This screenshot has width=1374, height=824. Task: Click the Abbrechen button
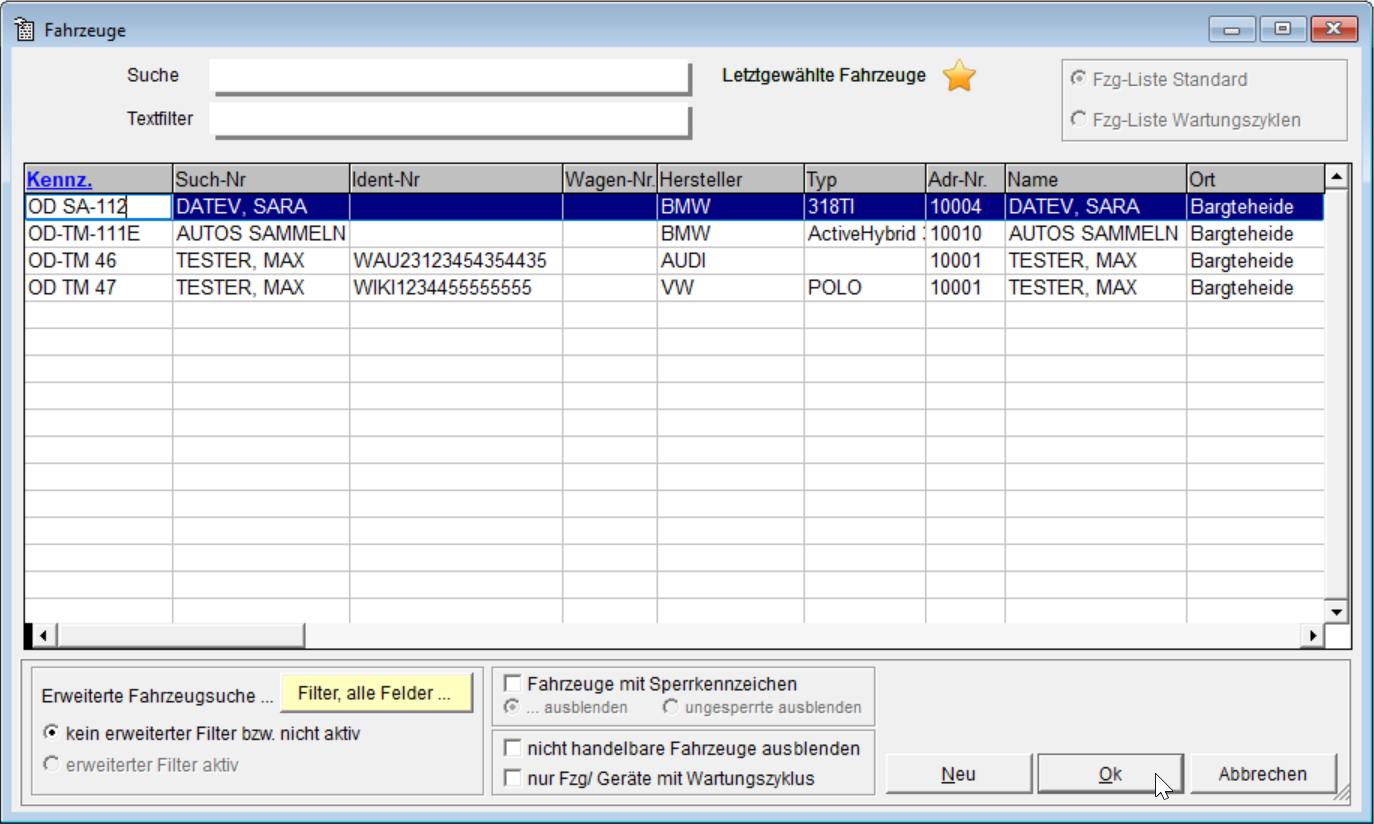pos(1262,774)
